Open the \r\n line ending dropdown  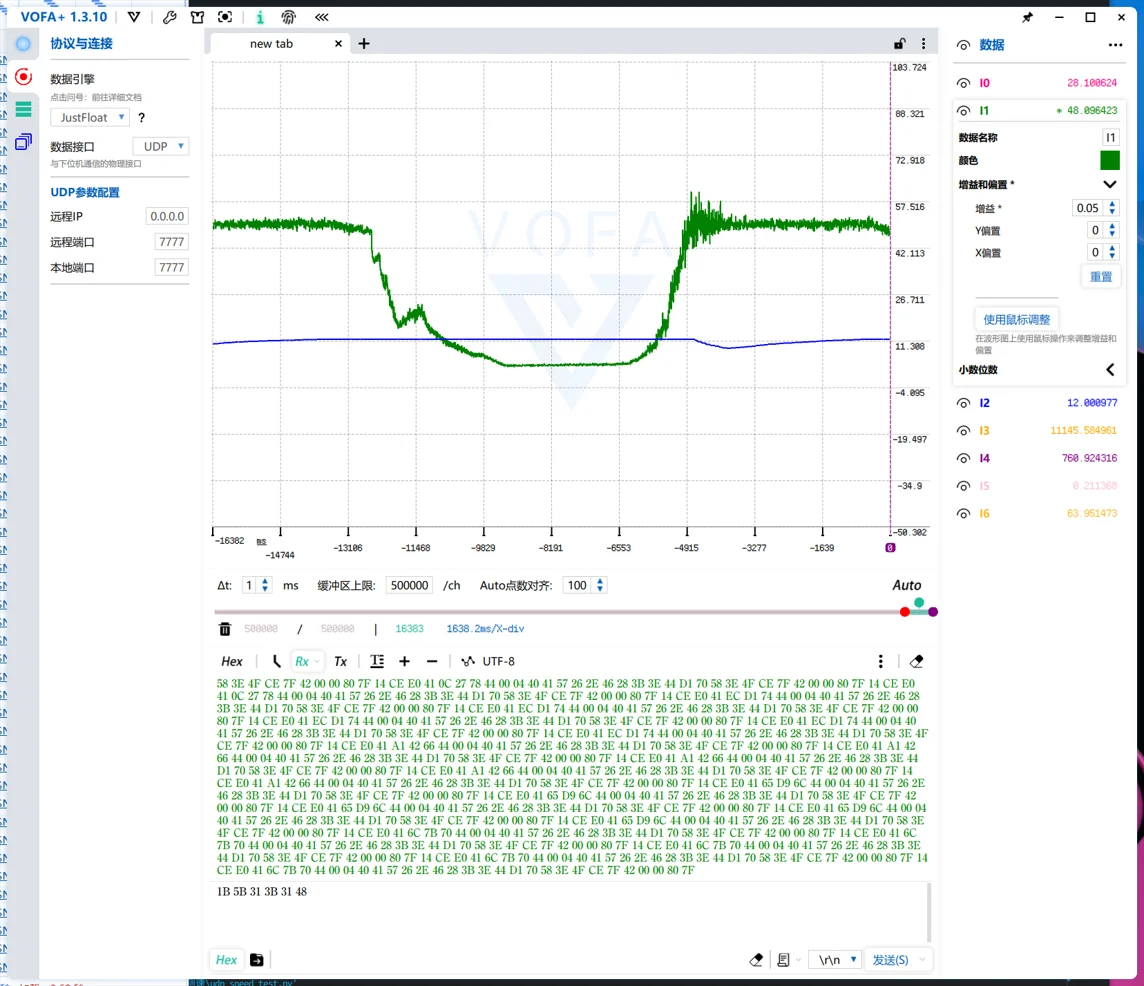(x=835, y=960)
